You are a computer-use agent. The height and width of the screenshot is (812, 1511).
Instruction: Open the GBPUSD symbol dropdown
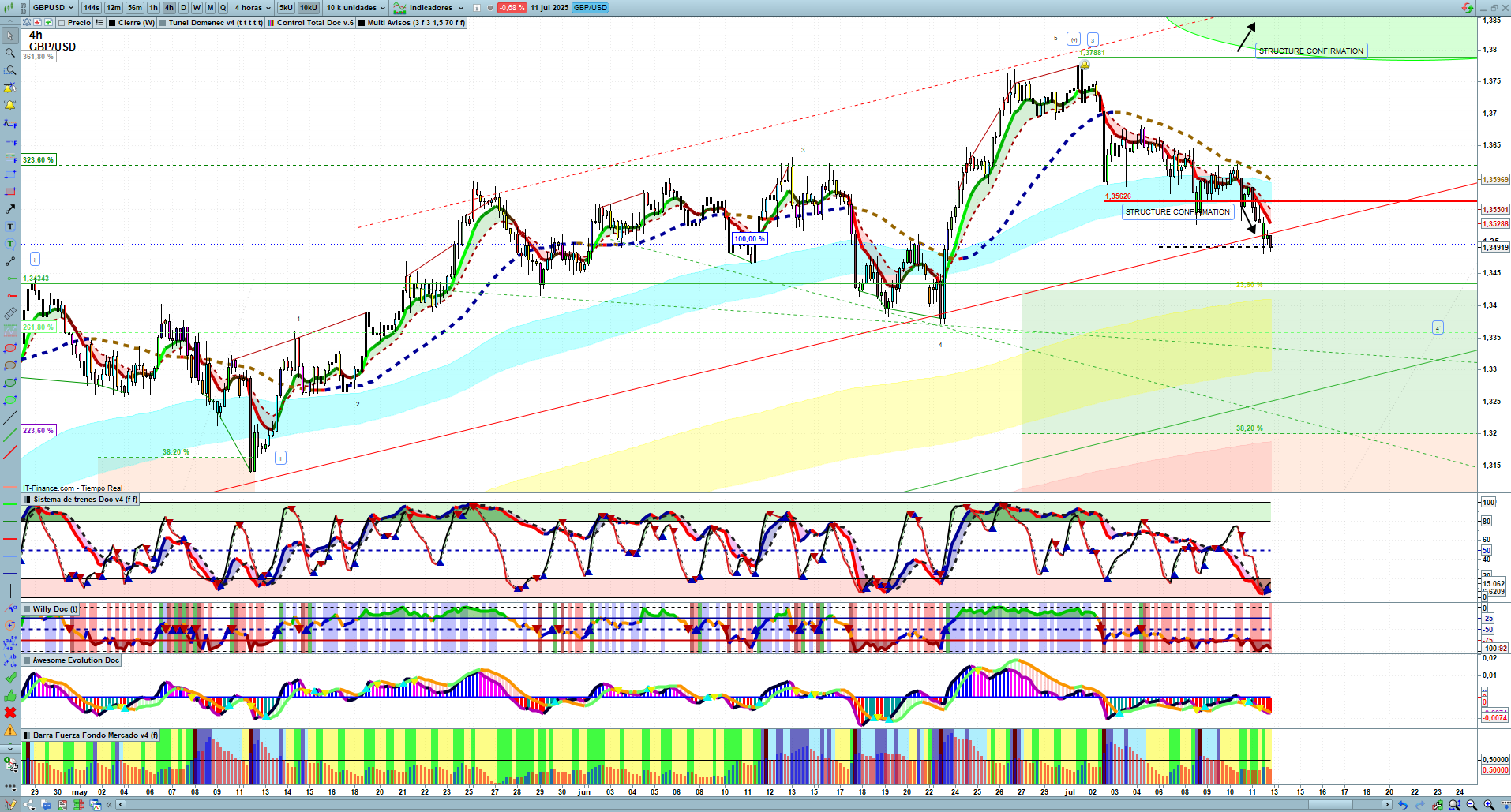[x=52, y=8]
